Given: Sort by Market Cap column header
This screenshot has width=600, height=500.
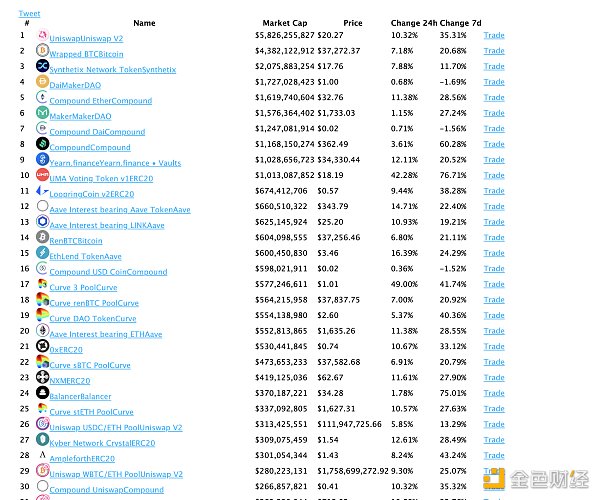Looking at the screenshot, I should click(x=284, y=22).
